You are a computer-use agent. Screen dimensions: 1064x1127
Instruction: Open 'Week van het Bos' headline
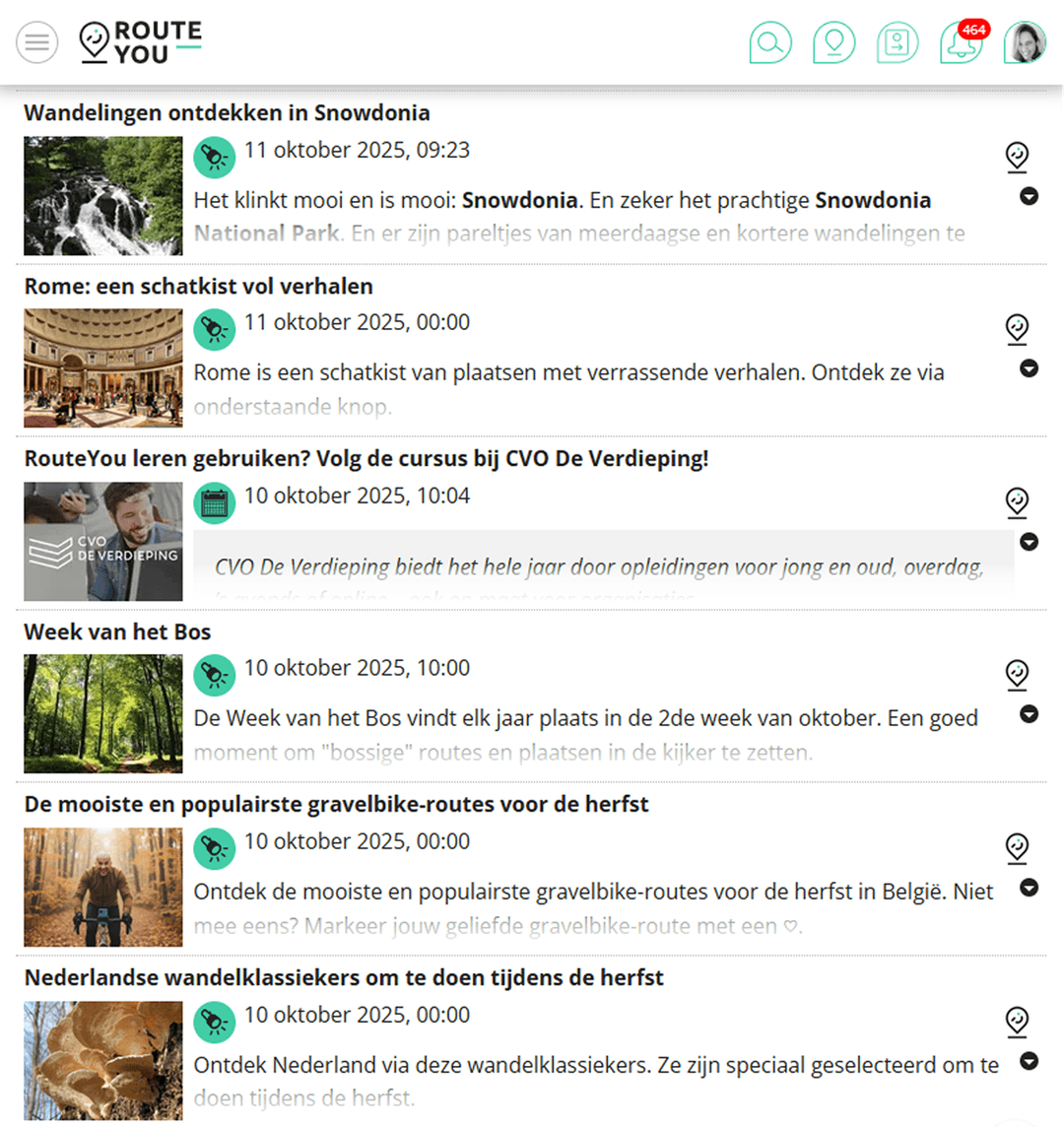click(117, 631)
